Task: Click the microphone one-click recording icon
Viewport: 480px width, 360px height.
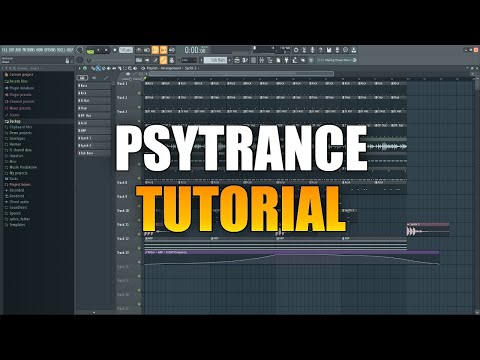Action: pyautogui.click(x=312, y=50)
